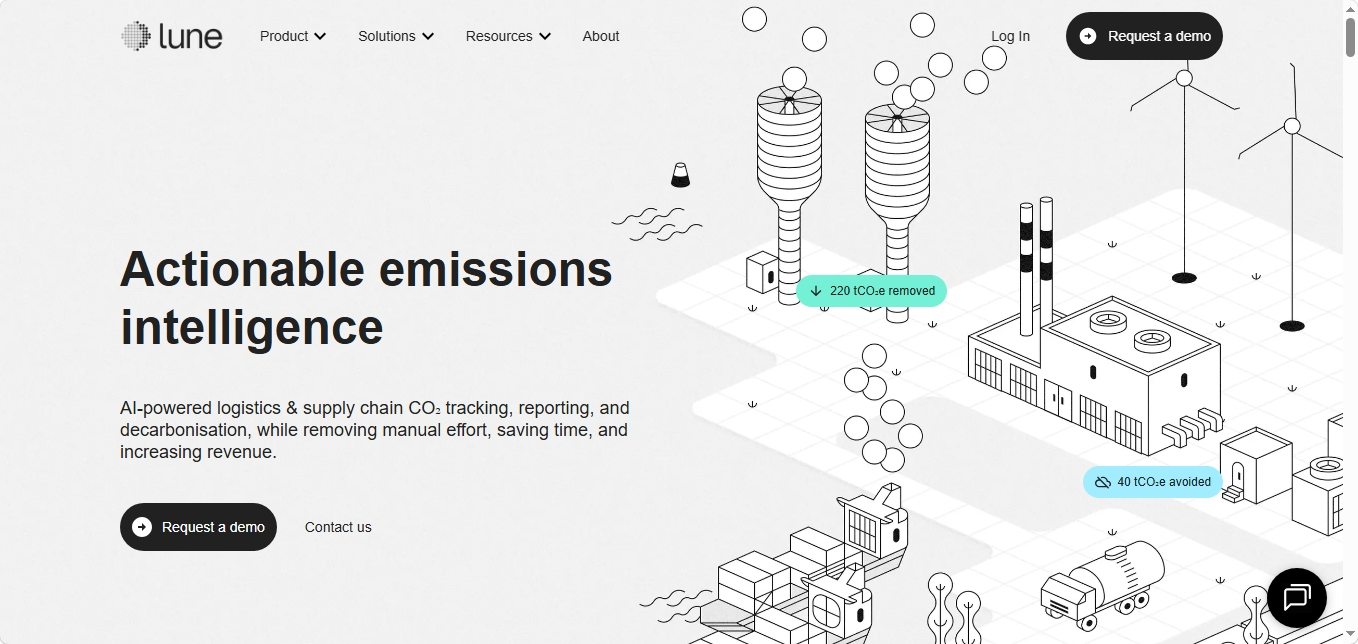Open the Contact us link

(338, 527)
